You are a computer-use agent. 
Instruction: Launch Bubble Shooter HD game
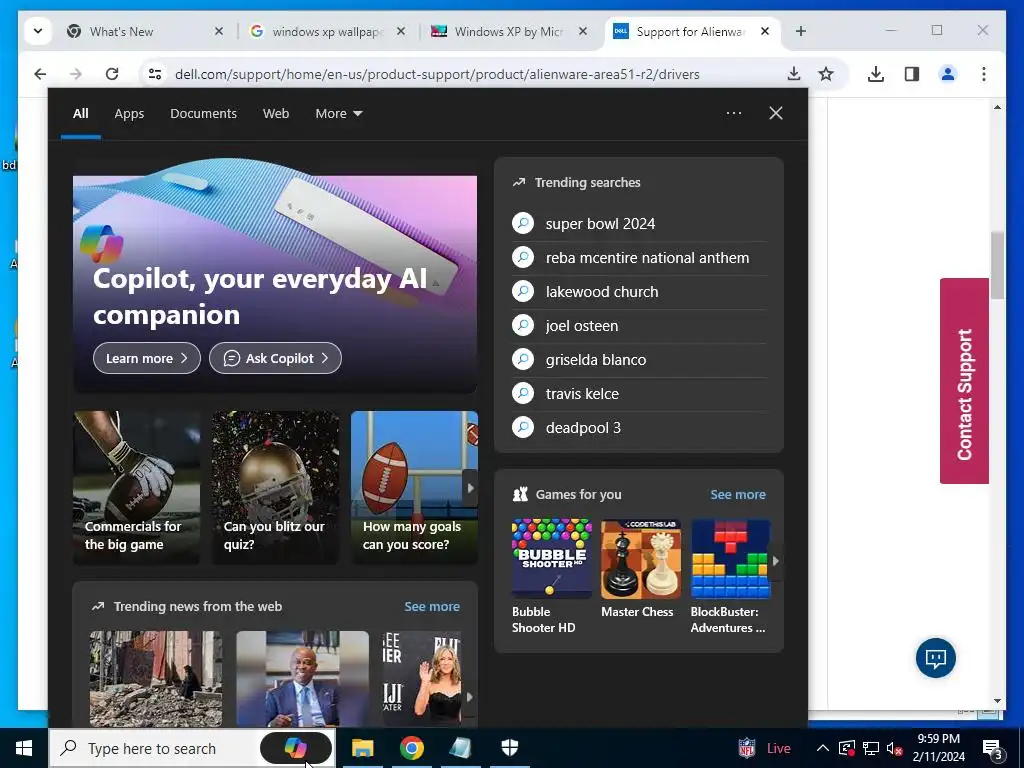click(x=551, y=577)
